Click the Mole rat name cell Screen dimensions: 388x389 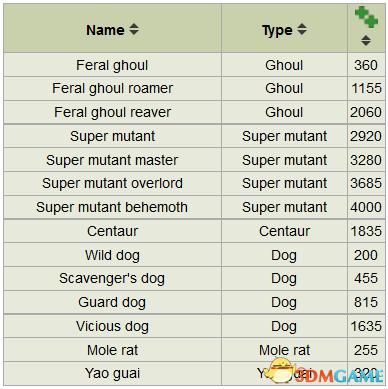pyautogui.click(x=112, y=350)
